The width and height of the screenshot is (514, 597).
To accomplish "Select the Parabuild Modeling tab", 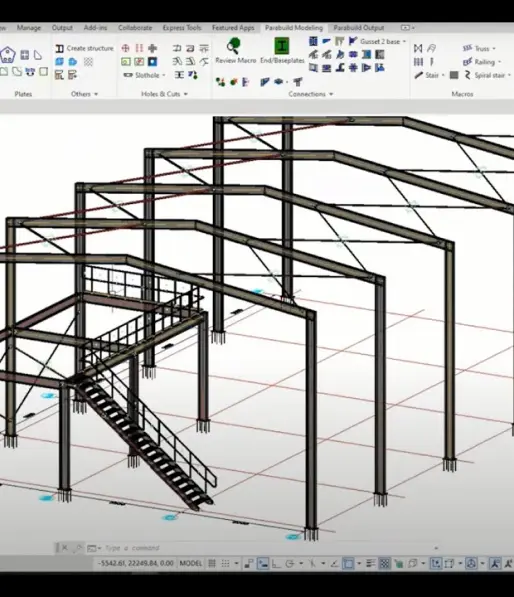I will (294, 28).
